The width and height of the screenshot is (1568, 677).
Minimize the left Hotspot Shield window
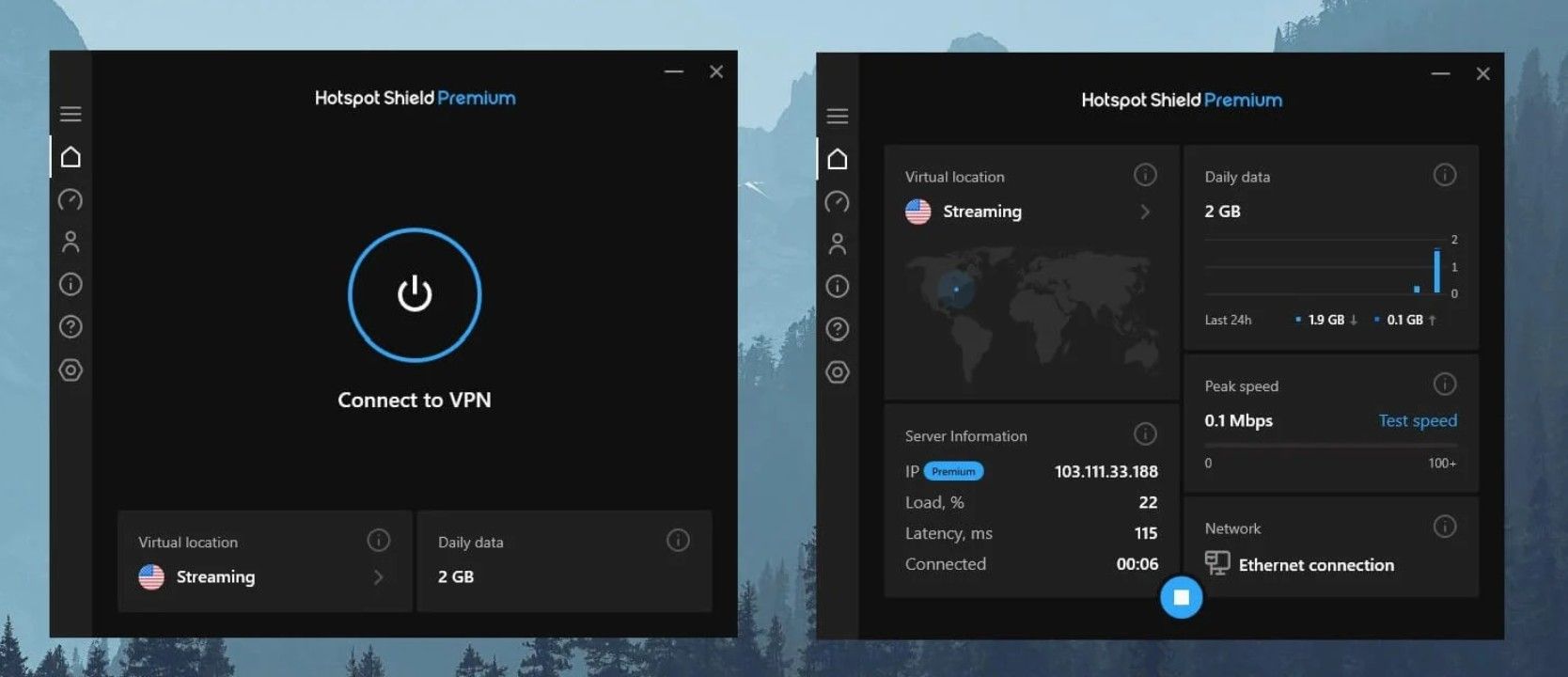click(x=674, y=71)
